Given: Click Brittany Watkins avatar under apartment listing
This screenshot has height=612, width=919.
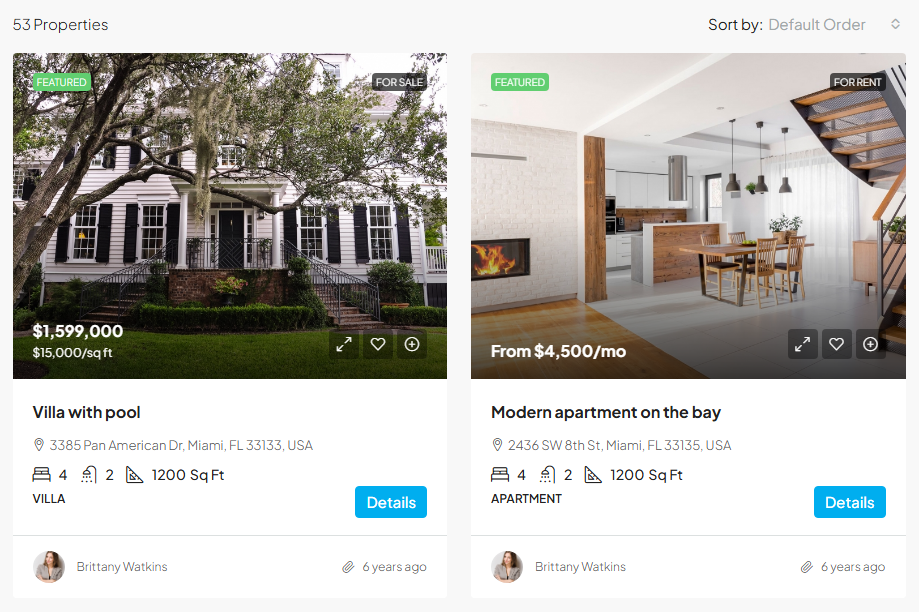Looking at the screenshot, I should click(507, 567).
